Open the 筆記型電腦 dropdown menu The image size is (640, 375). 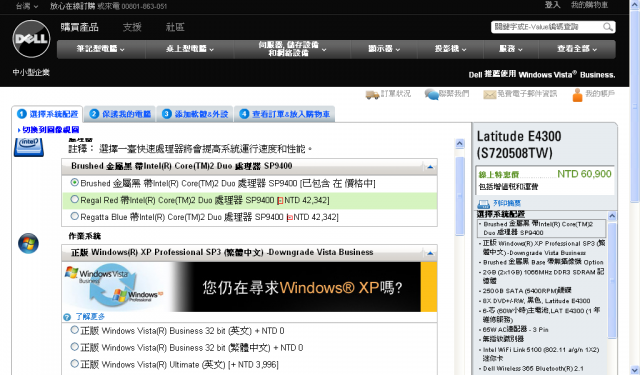(101, 49)
